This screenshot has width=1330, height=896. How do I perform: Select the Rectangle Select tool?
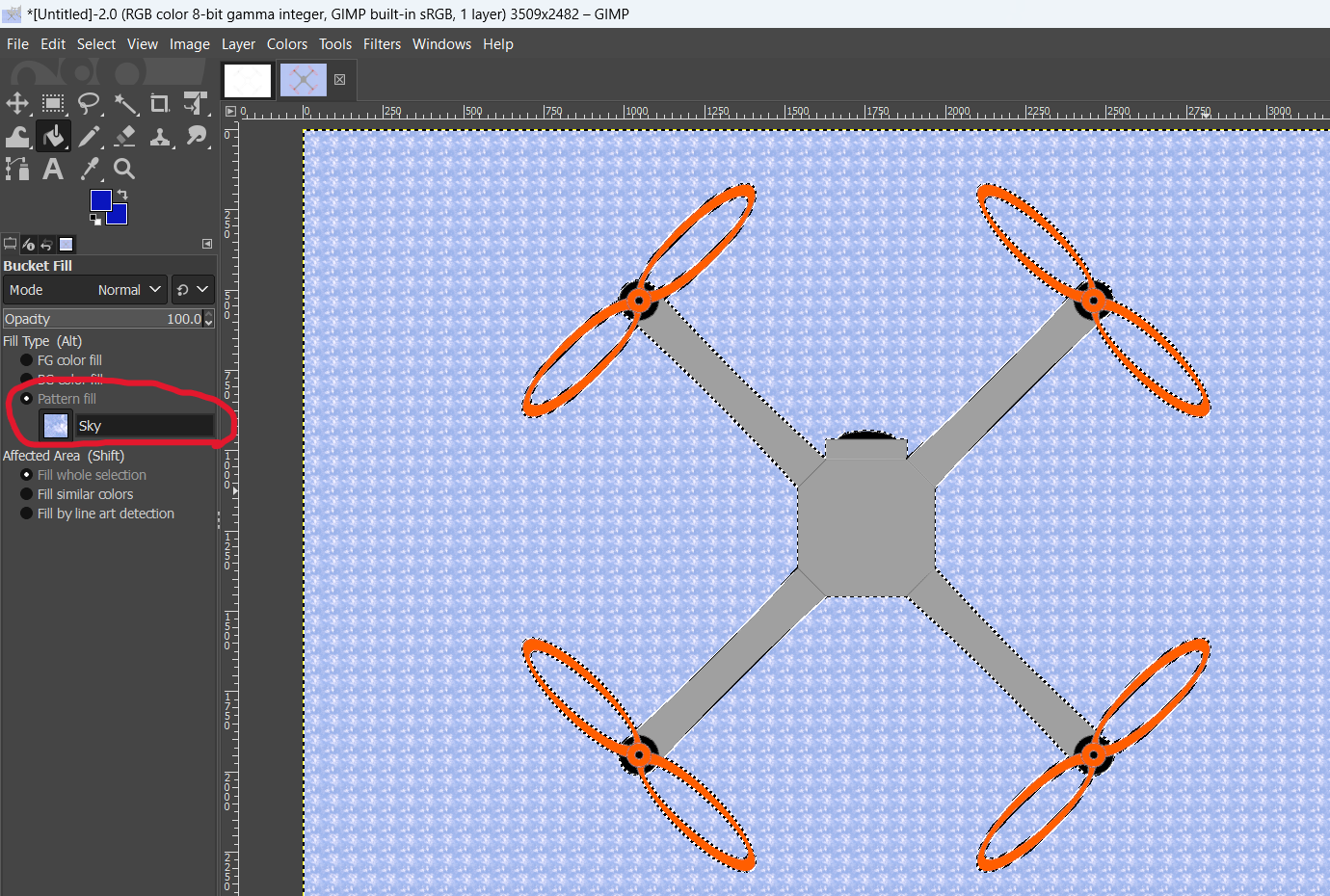tap(53, 104)
